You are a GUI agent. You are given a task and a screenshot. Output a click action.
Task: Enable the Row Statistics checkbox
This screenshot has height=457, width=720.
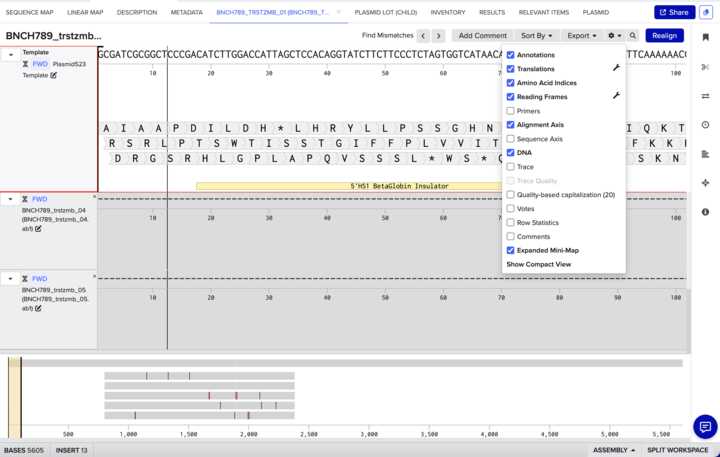pos(510,222)
